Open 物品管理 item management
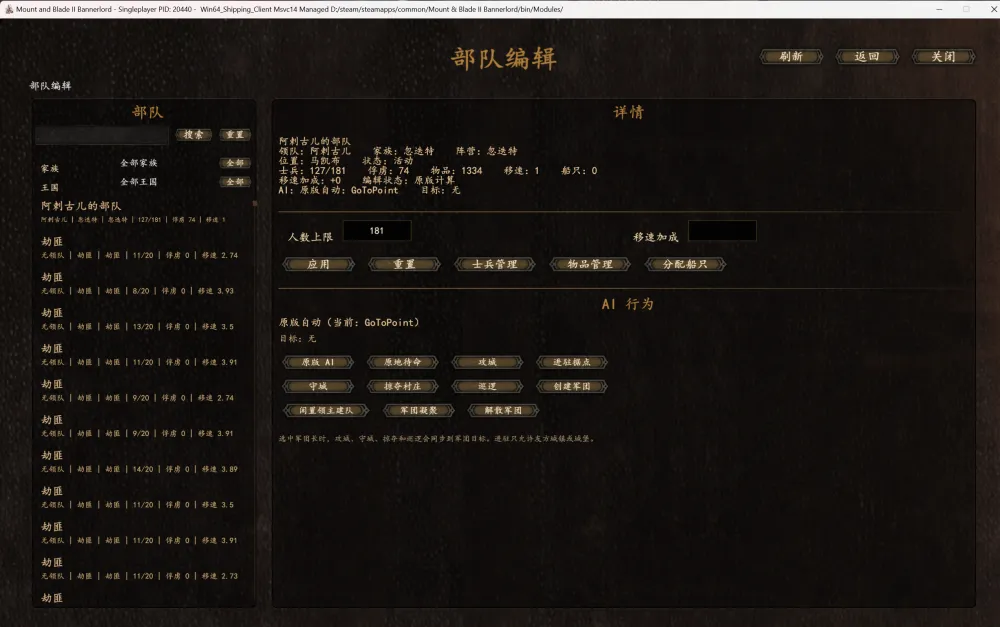Screen dimensions: 1000x627 click(x=590, y=264)
